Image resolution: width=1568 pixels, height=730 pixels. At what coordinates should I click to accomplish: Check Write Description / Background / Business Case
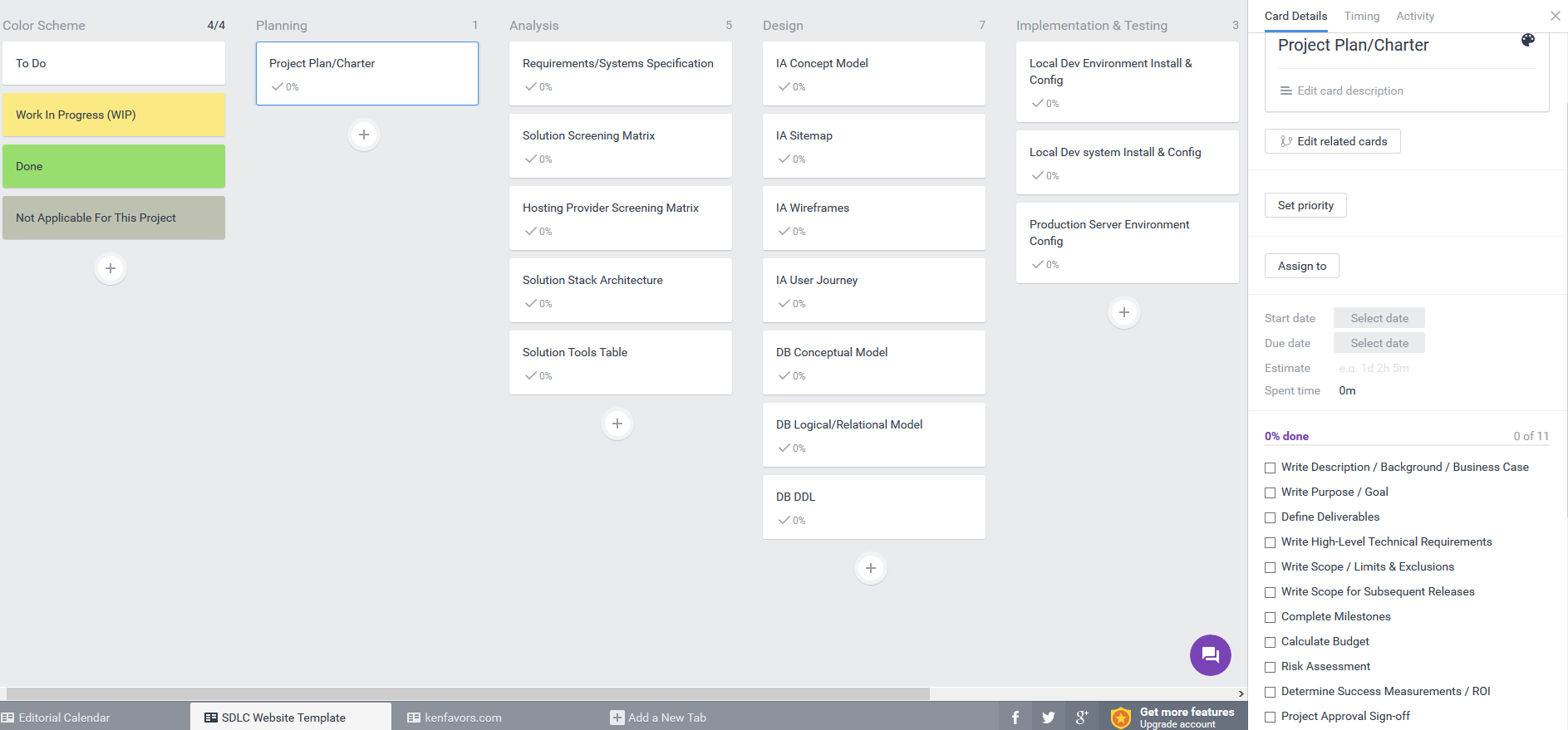click(x=1270, y=468)
